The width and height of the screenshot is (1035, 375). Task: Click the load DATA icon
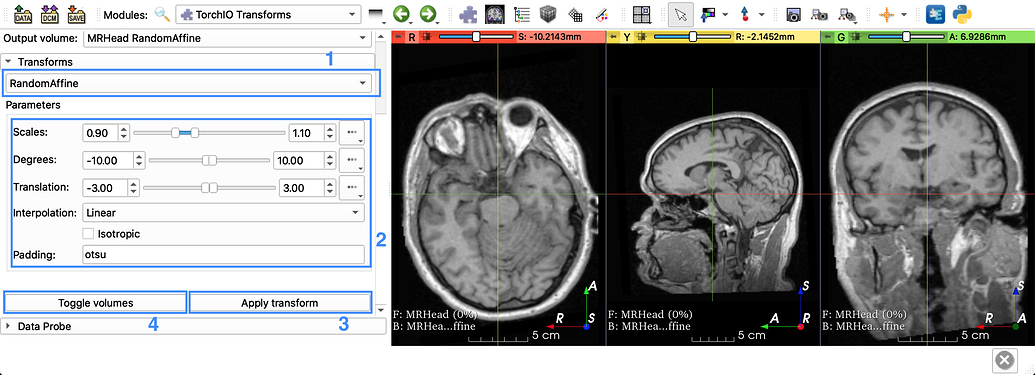click(x=23, y=13)
